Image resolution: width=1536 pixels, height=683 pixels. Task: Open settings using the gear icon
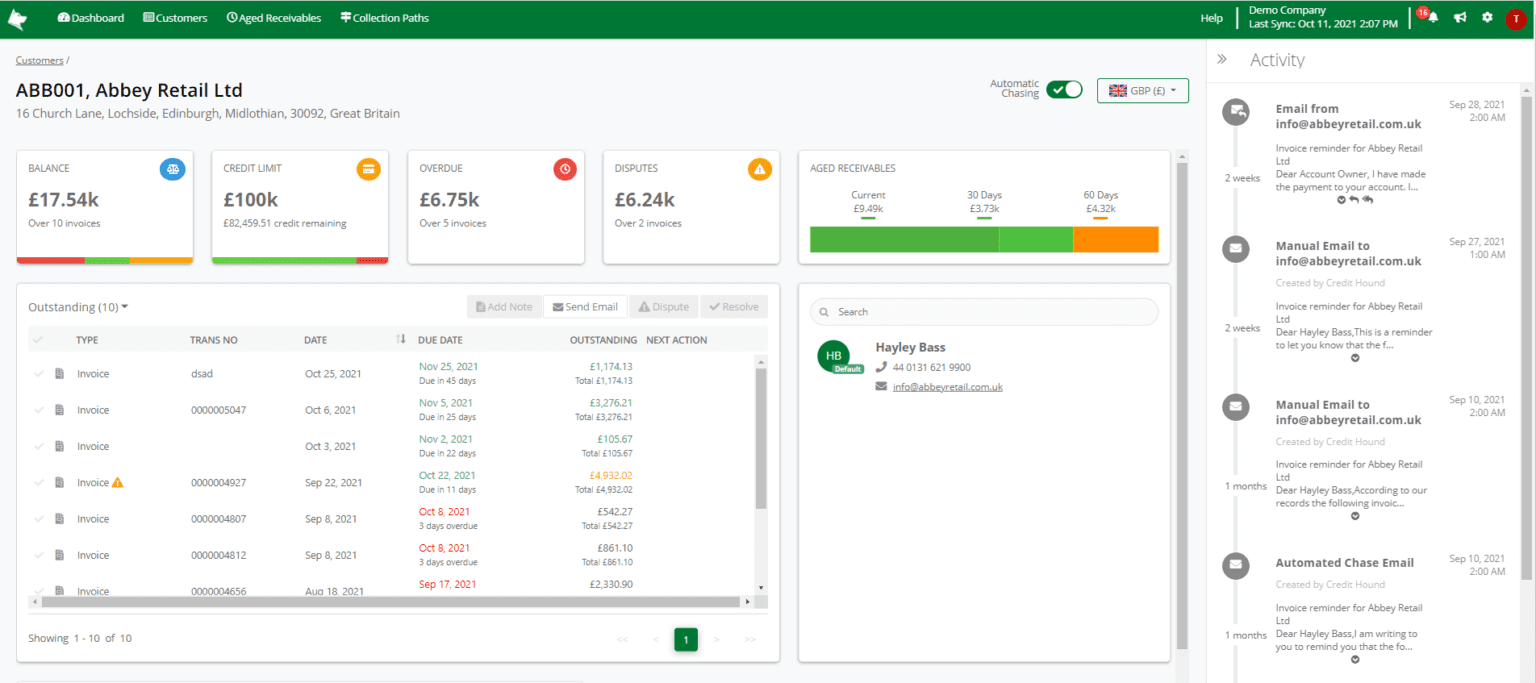pos(1487,17)
